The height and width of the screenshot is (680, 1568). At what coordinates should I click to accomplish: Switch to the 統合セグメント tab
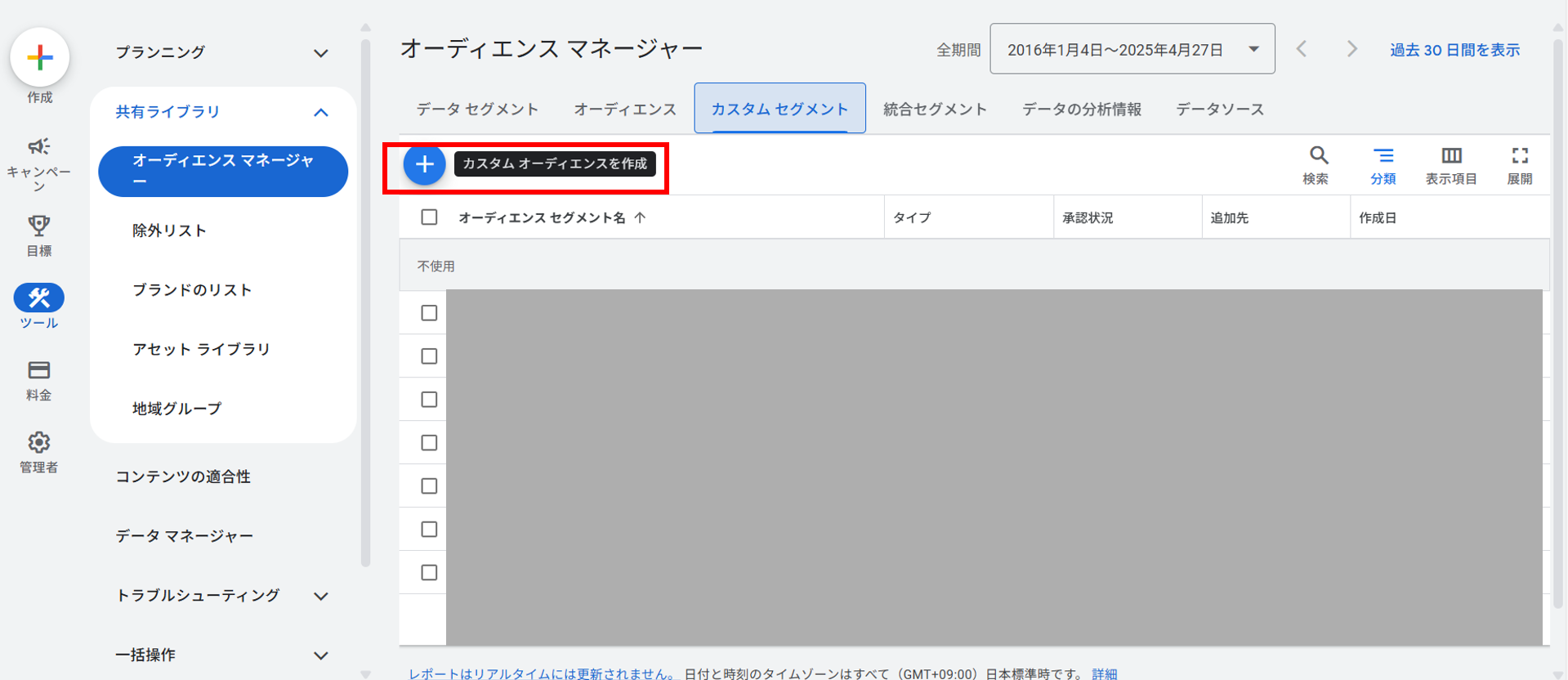[x=935, y=109]
